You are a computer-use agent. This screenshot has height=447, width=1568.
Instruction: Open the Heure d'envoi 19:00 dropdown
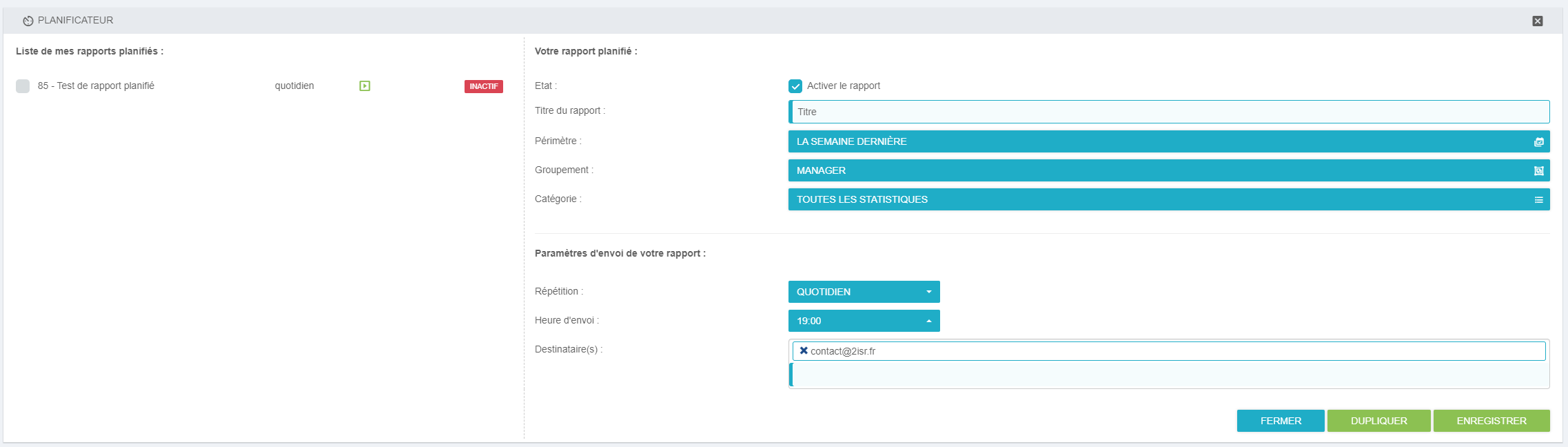click(864, 321)
